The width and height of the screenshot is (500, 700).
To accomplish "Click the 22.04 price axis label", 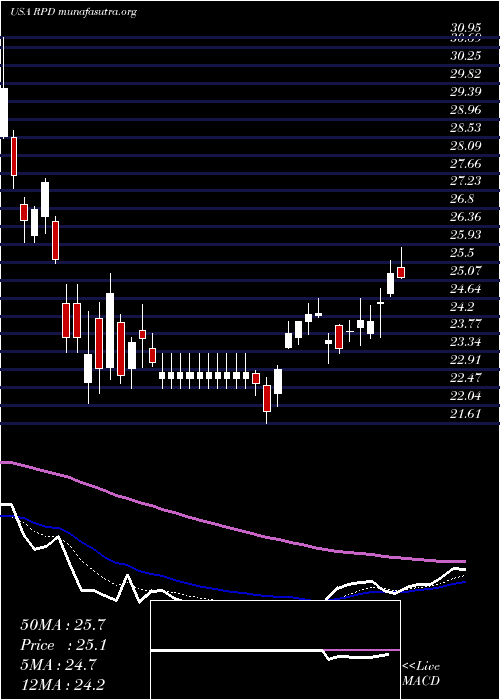I will (x=465, y=396).
